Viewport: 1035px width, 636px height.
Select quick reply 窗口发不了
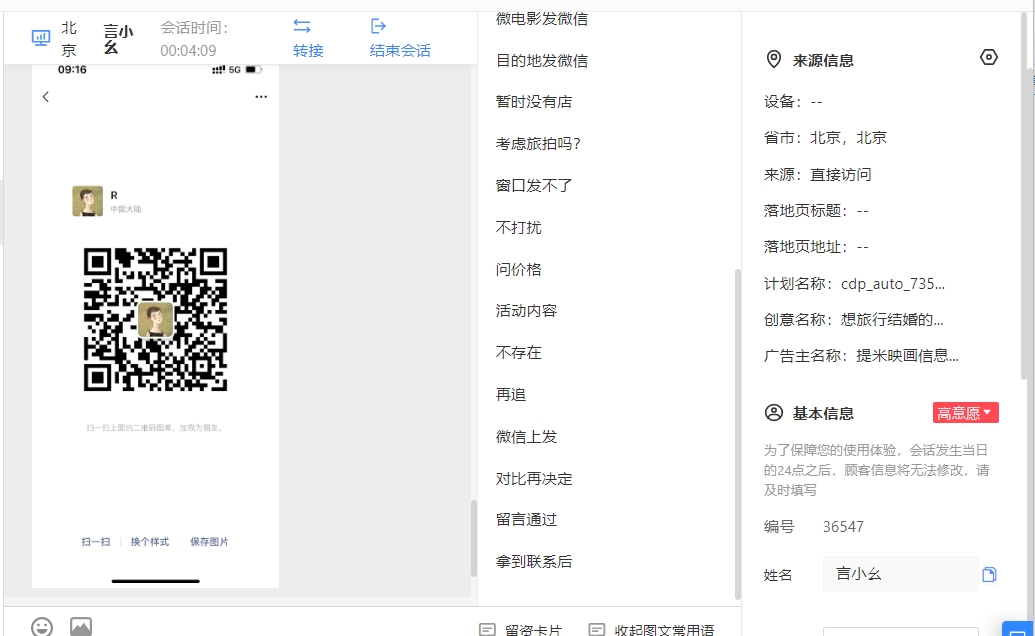coord(534,185)
